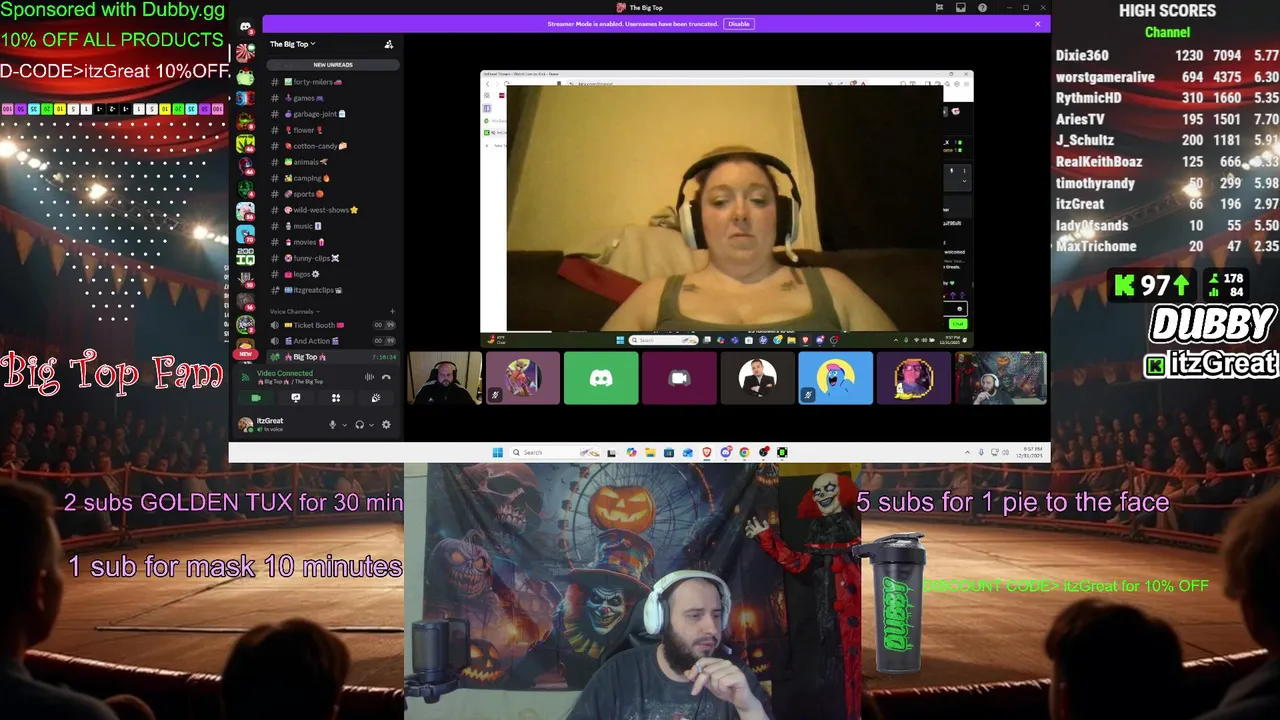The width and height of the screenshot is (1280, 720).
Task: Open the music channel
Action: [x=333, y=226]
